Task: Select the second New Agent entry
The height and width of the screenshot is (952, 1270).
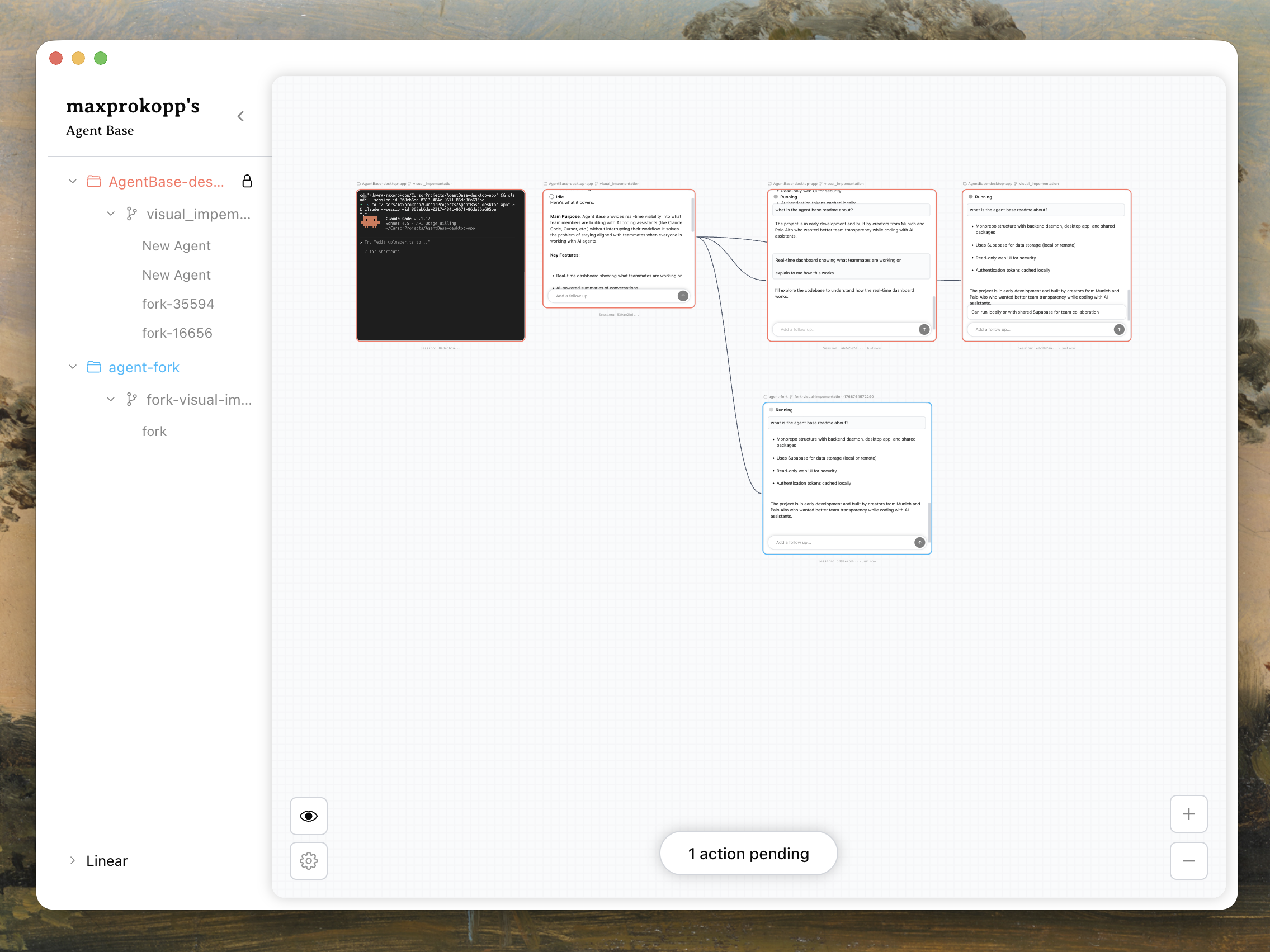Action: [x=176, y=275]
